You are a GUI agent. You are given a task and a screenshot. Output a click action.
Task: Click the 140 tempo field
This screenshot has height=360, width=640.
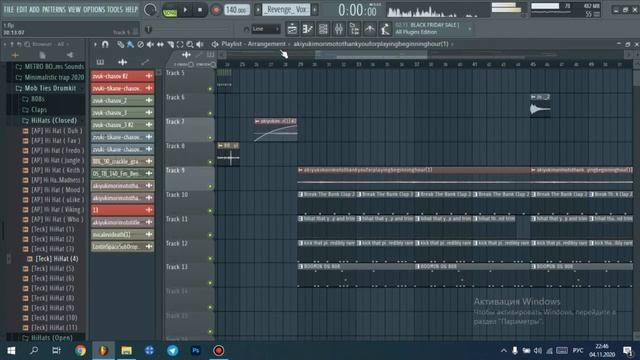[237, 9]
